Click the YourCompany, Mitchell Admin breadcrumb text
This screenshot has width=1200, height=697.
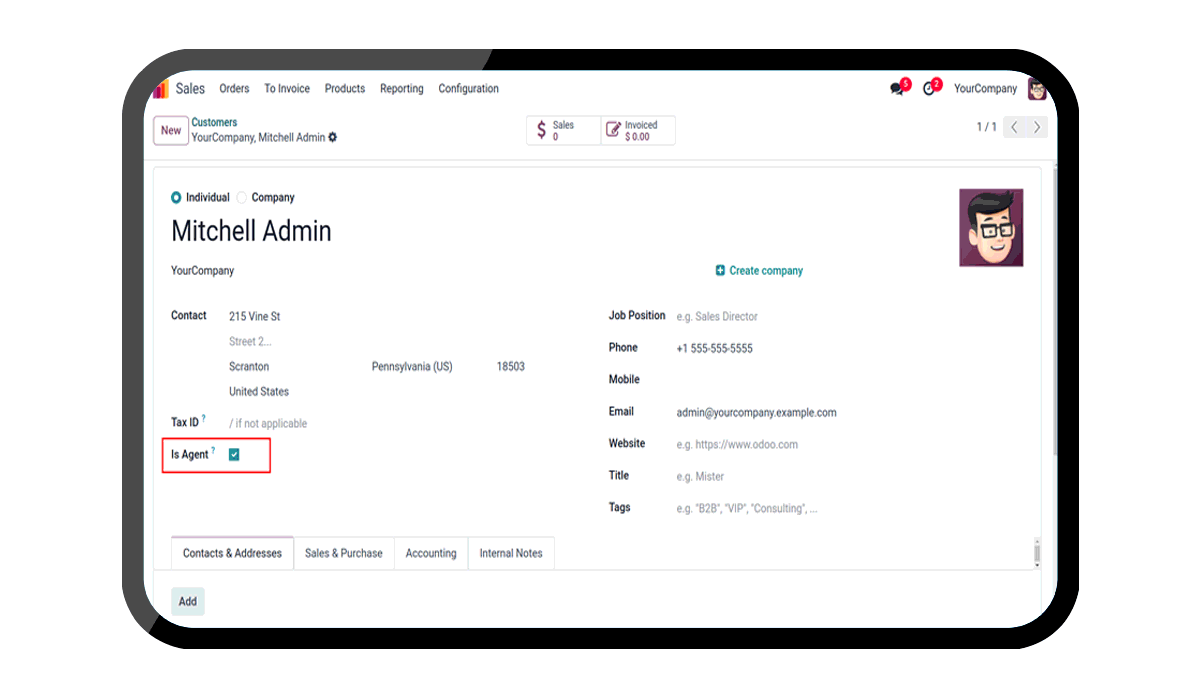(x=258, y=138)
